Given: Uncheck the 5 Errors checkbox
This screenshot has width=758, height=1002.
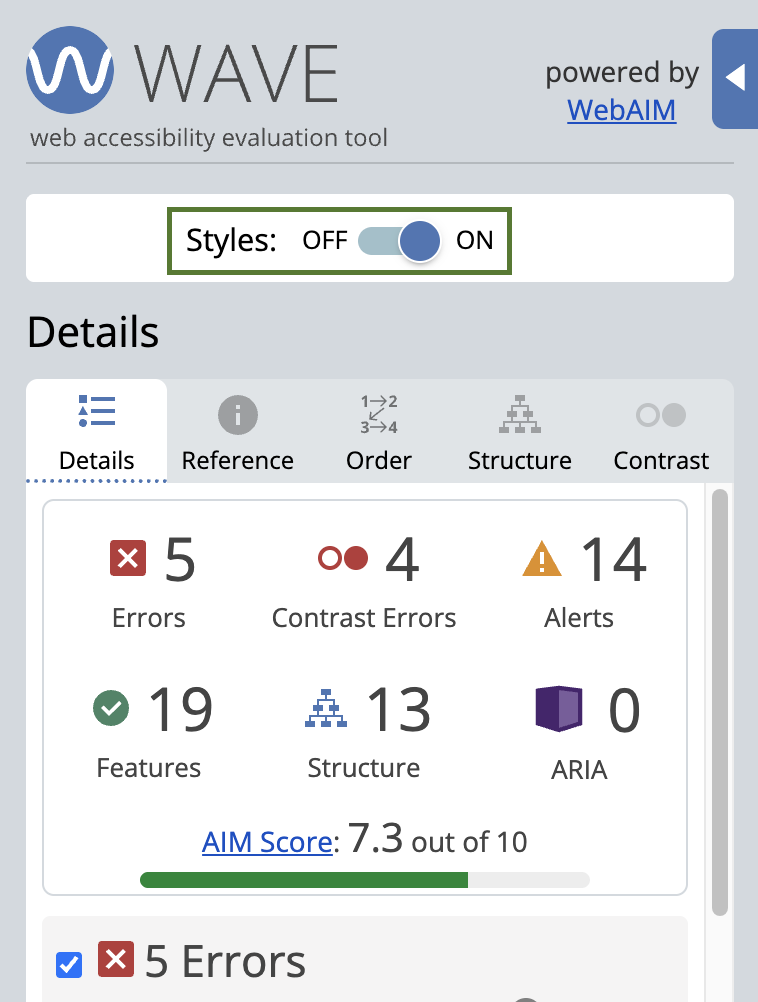Looking at the screenshot, I should [x=69, y=965].
